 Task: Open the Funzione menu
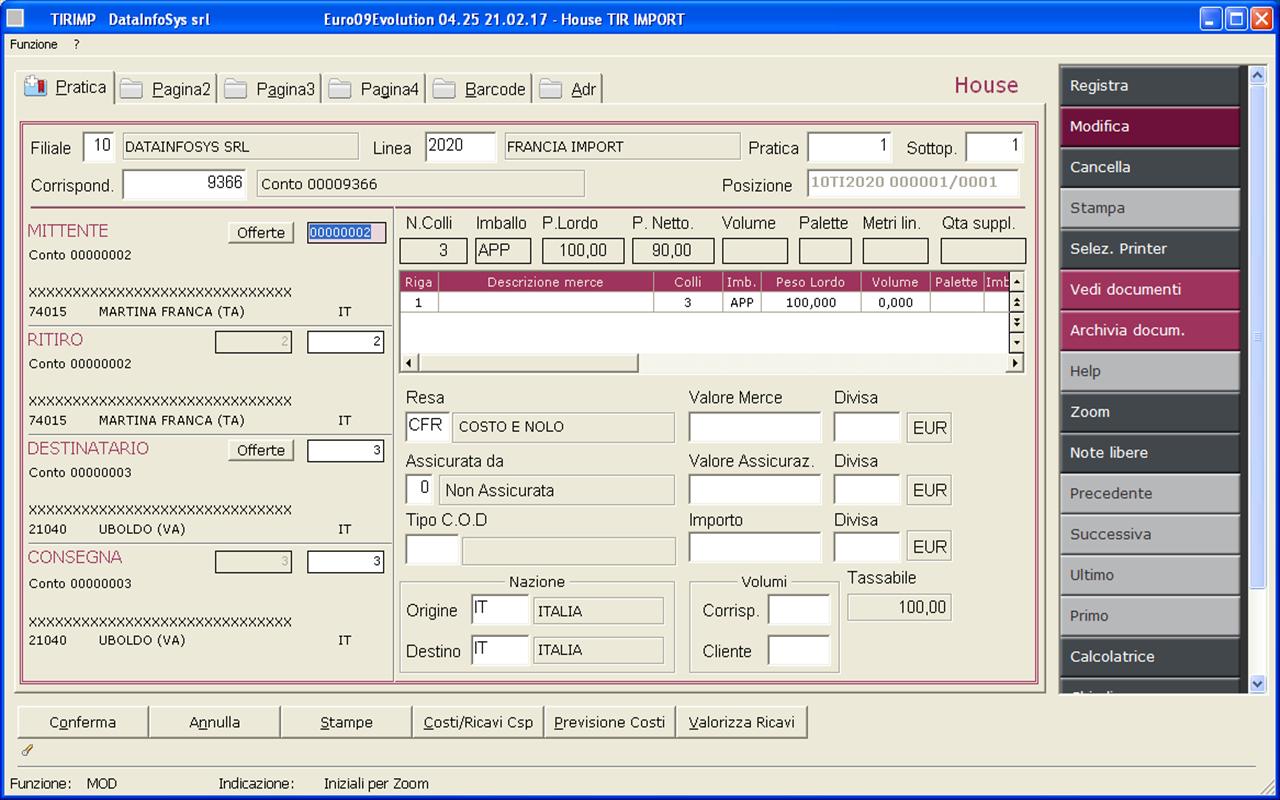pos(34,45)
